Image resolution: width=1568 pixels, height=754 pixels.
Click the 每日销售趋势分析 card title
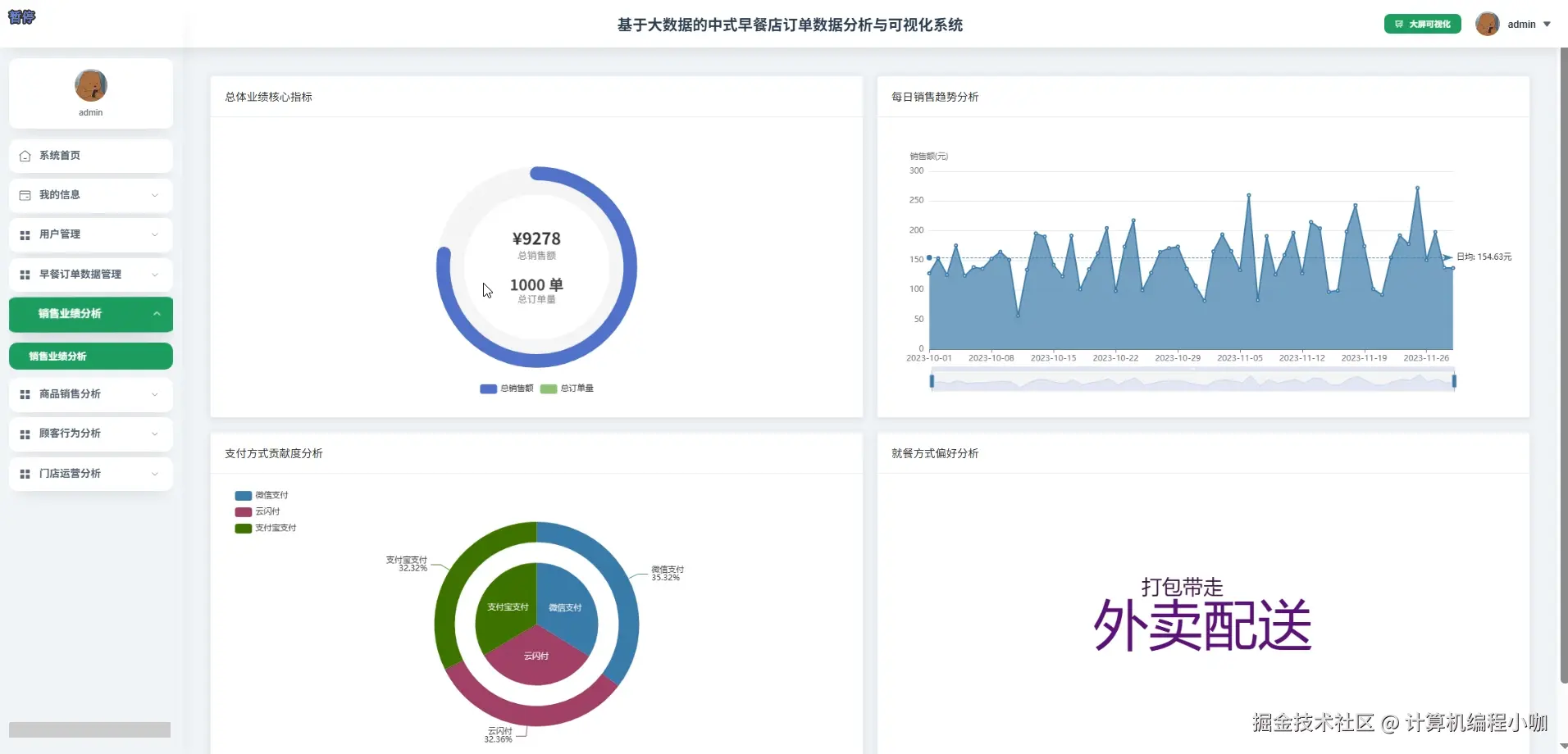click(935, 97)
